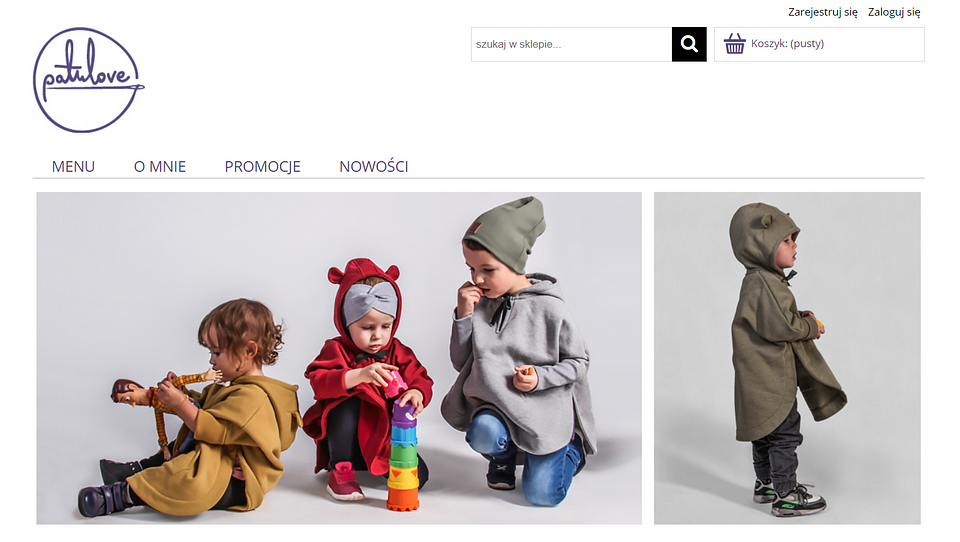Screen dimensions: 960x542
Task: Open the "Zarejestruj się" registration link
Action: (822, 12)
